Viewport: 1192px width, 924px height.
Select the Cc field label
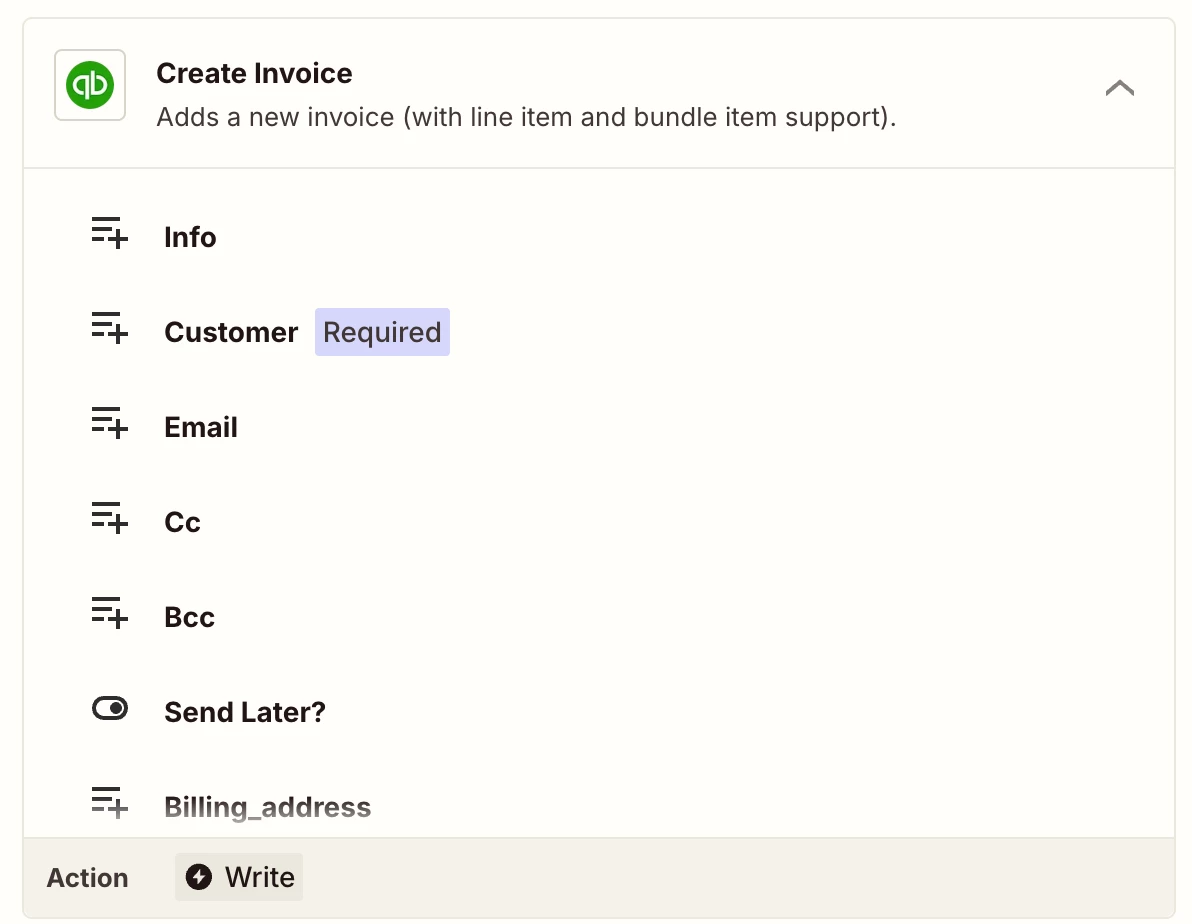[x=183, y=523]
